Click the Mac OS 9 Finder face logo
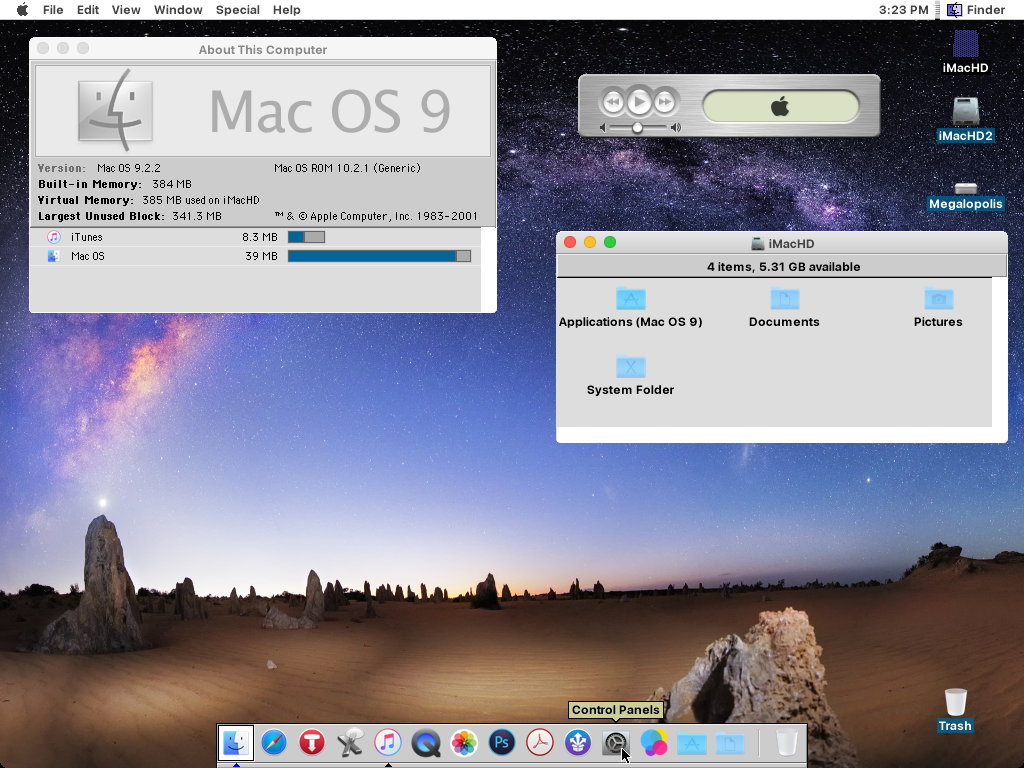This screenshot has width=1024, height=768. 116,110
